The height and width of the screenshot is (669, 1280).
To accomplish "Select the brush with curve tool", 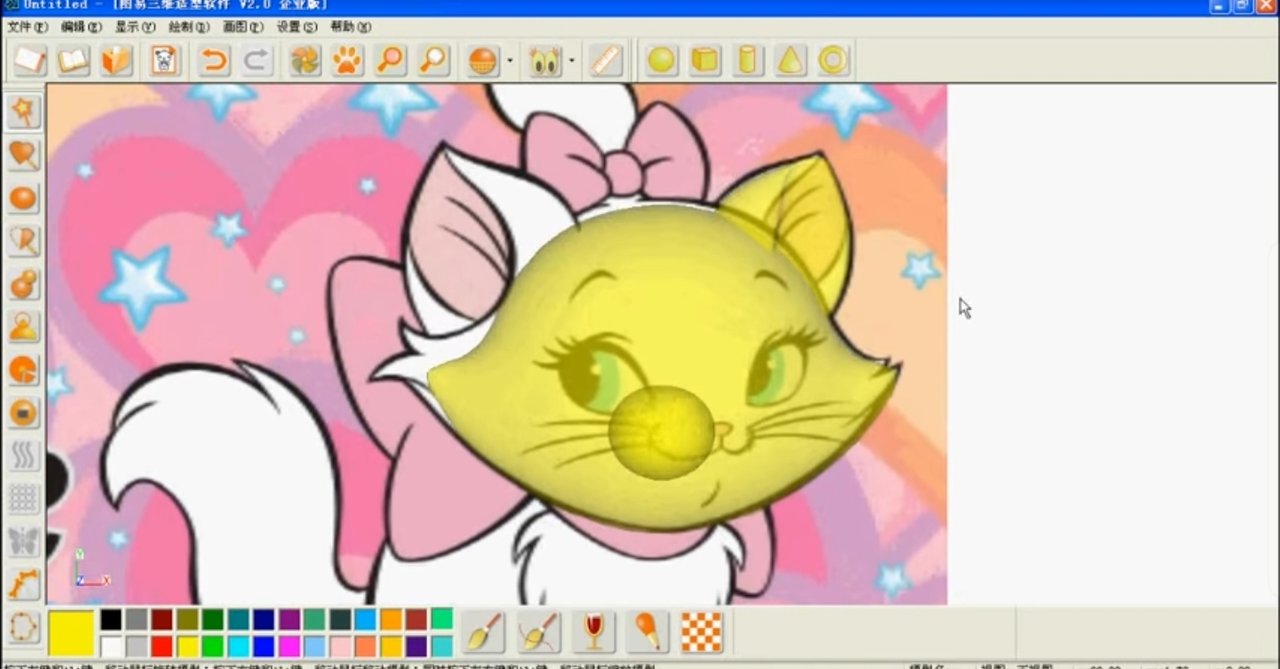I will [x=539, y=632].
